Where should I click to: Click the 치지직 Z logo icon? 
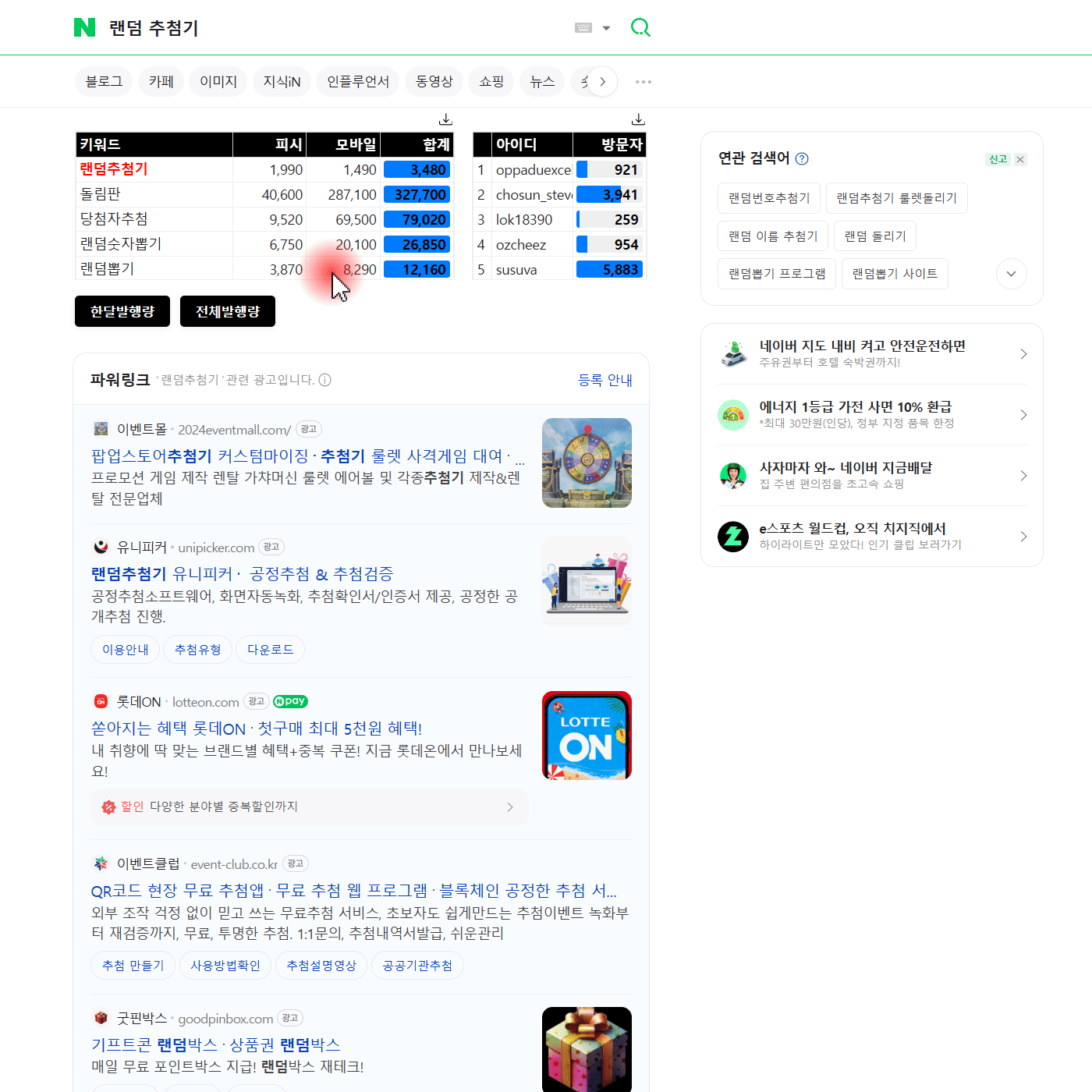733,537
